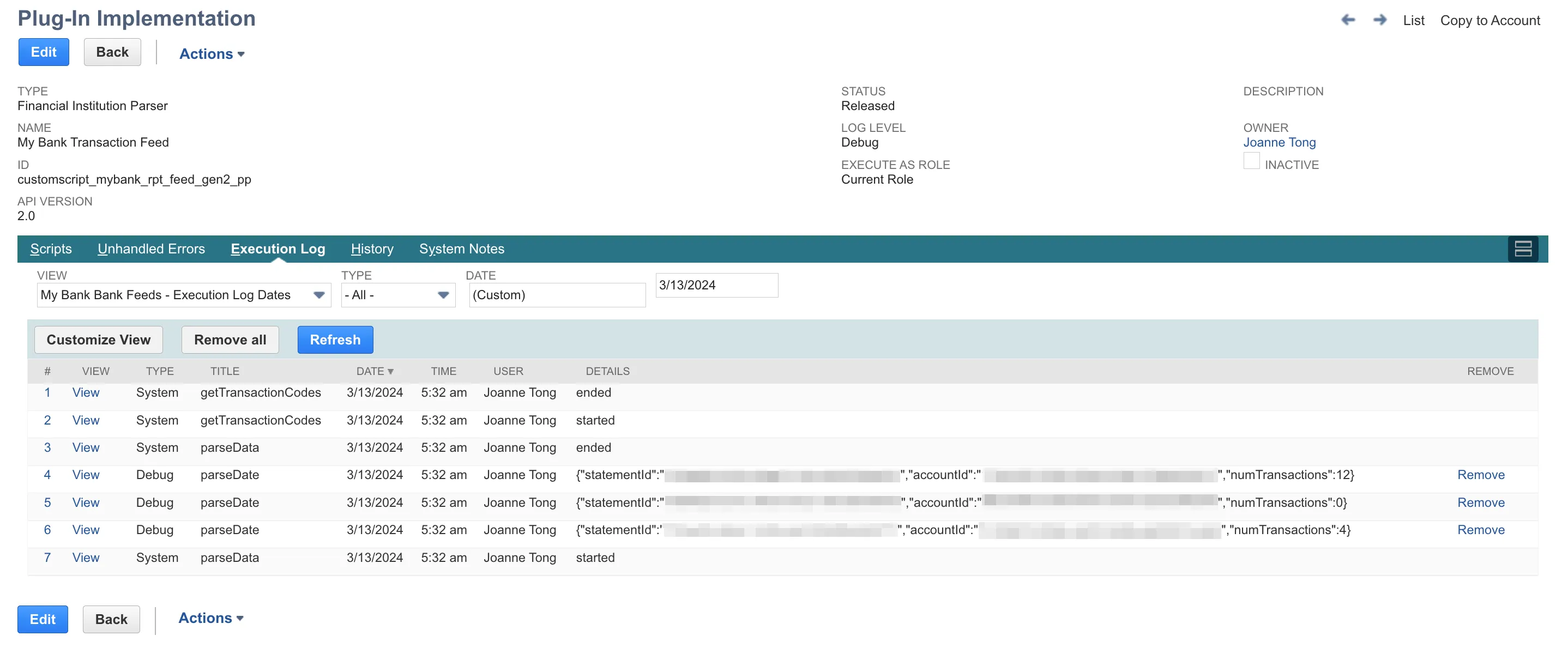
Task: Tick the Inactive checkbox
Action: click(x=1251, y=161)
